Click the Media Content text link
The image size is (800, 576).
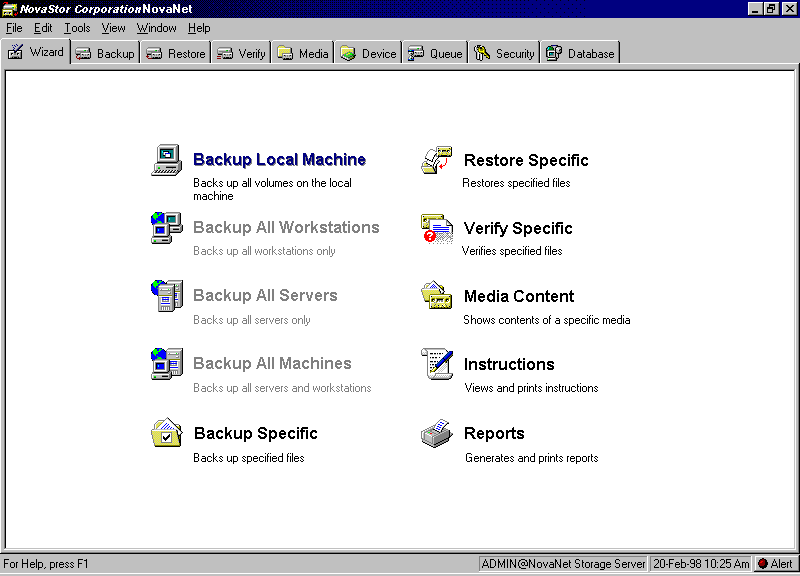coord(519,297)
